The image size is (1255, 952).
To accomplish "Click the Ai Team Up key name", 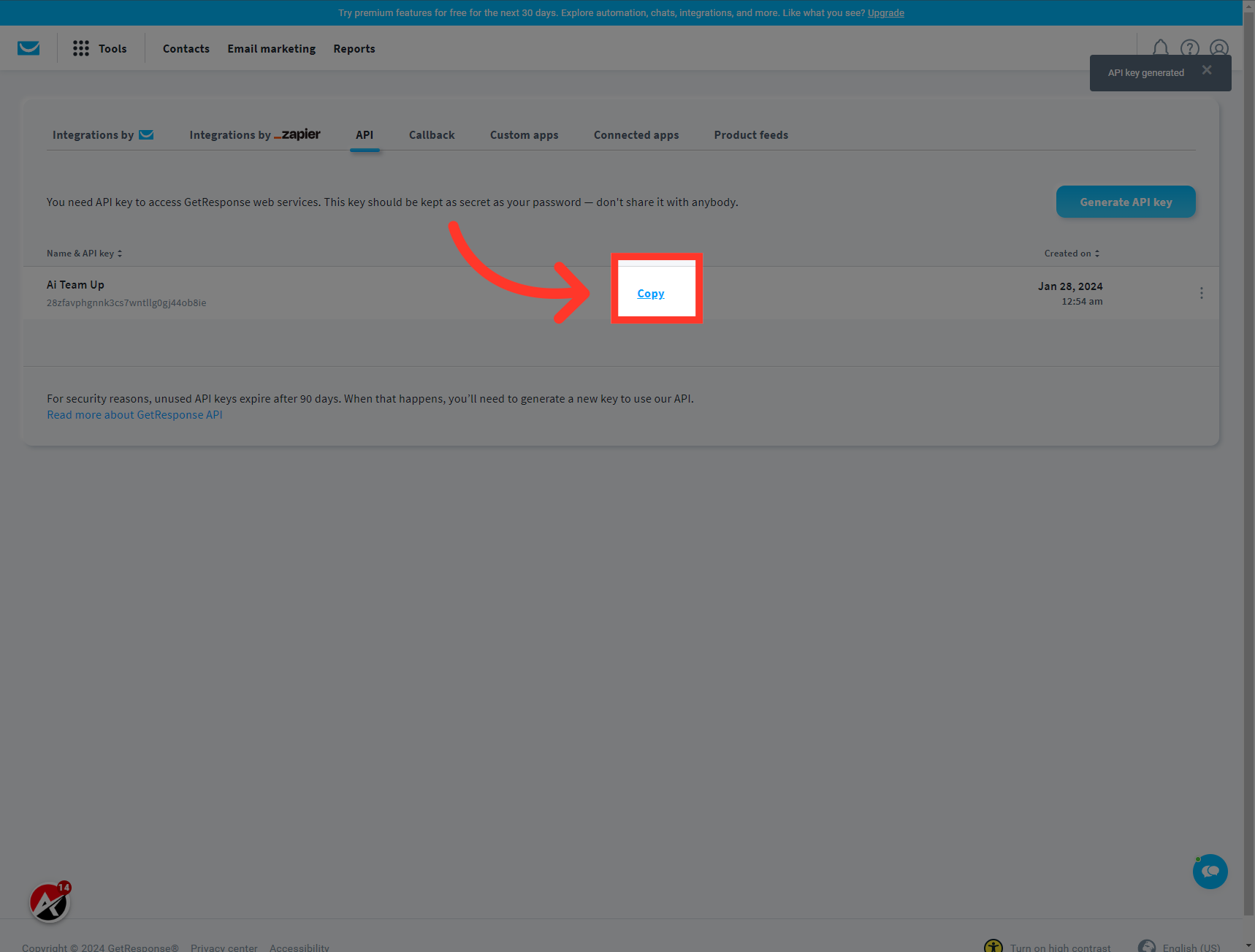I will [75, 285].
